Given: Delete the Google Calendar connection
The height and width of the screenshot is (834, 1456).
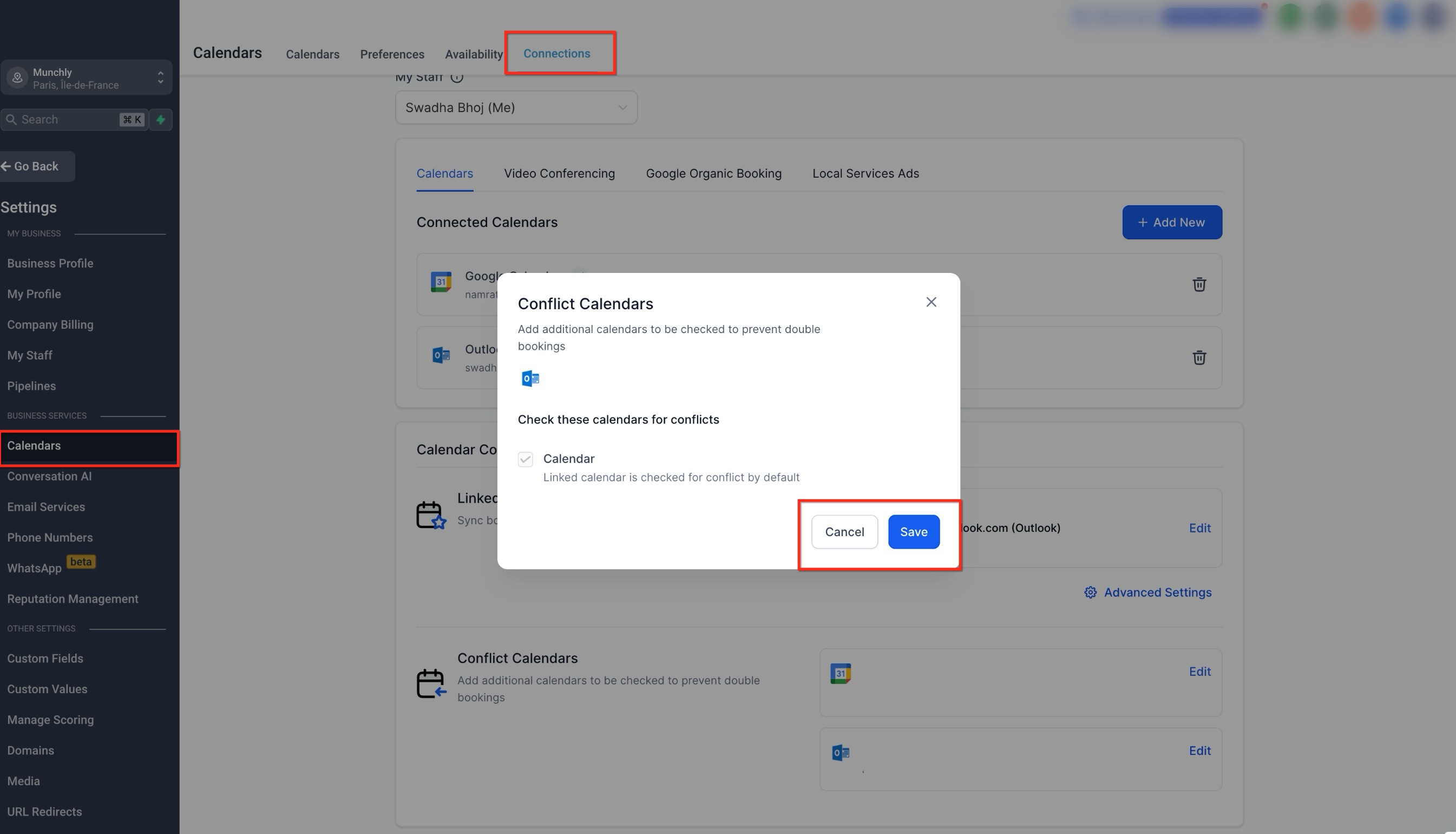Looking at the screenshot, I should tap(1199, 285).
